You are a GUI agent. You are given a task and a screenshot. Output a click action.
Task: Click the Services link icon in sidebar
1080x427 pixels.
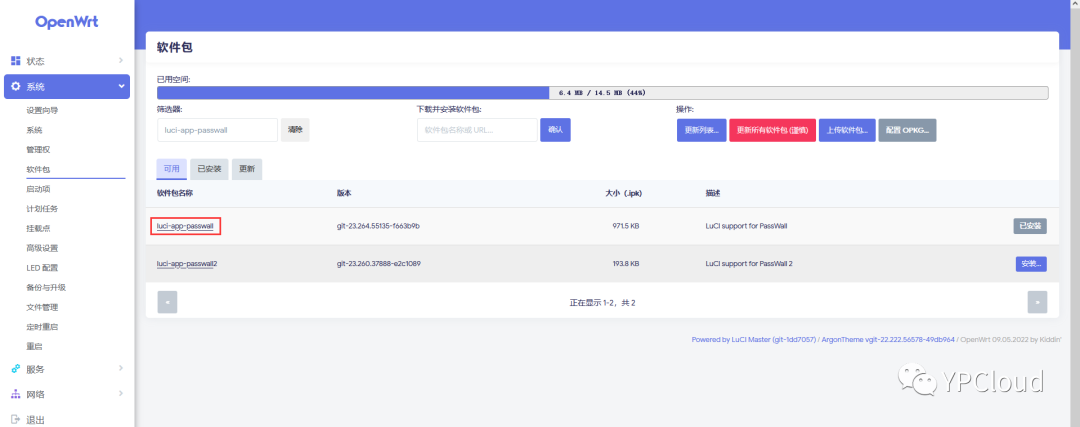coord(16,369)
